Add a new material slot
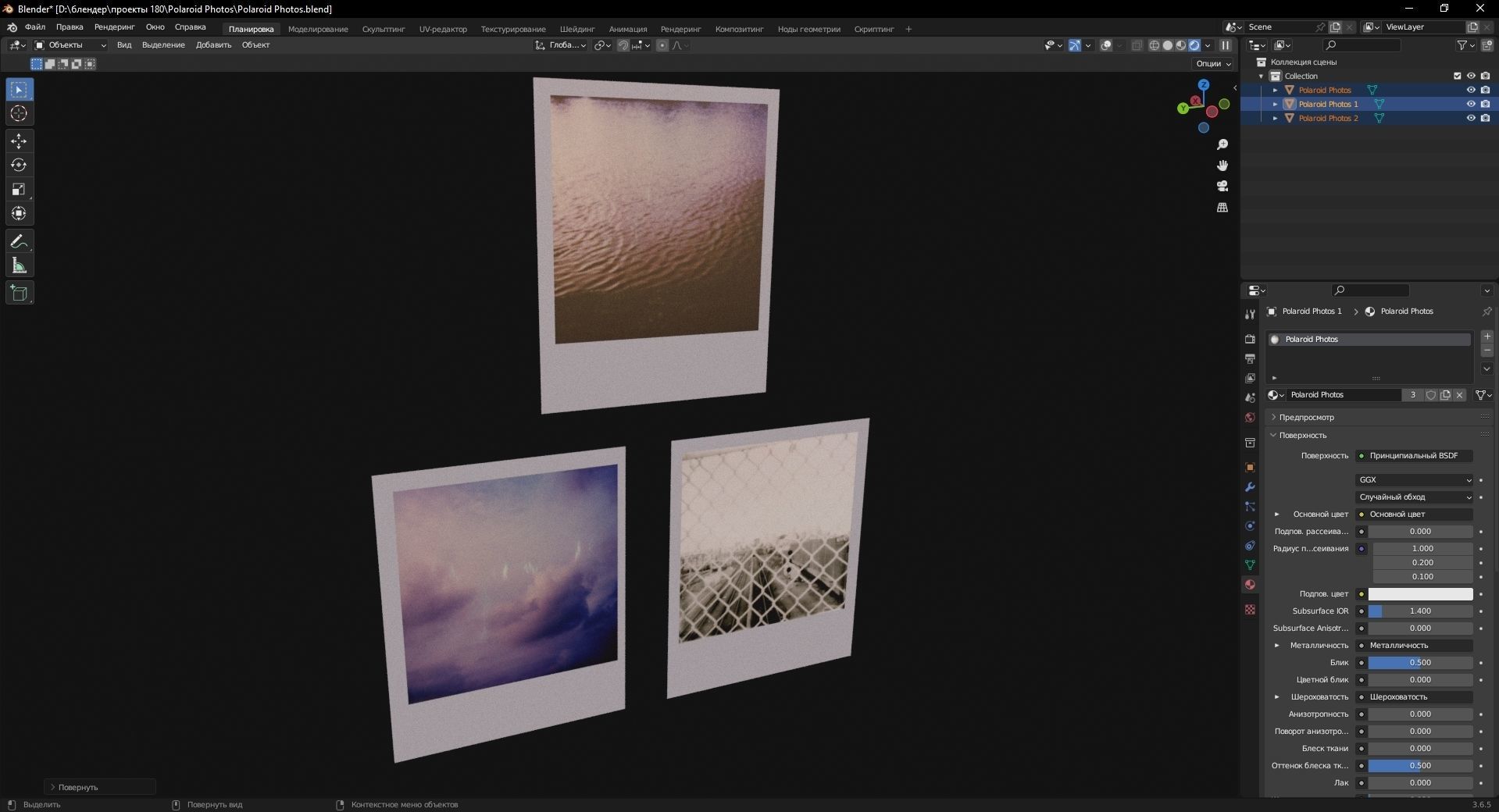 pyautogui.click(x=1487, y=337)
